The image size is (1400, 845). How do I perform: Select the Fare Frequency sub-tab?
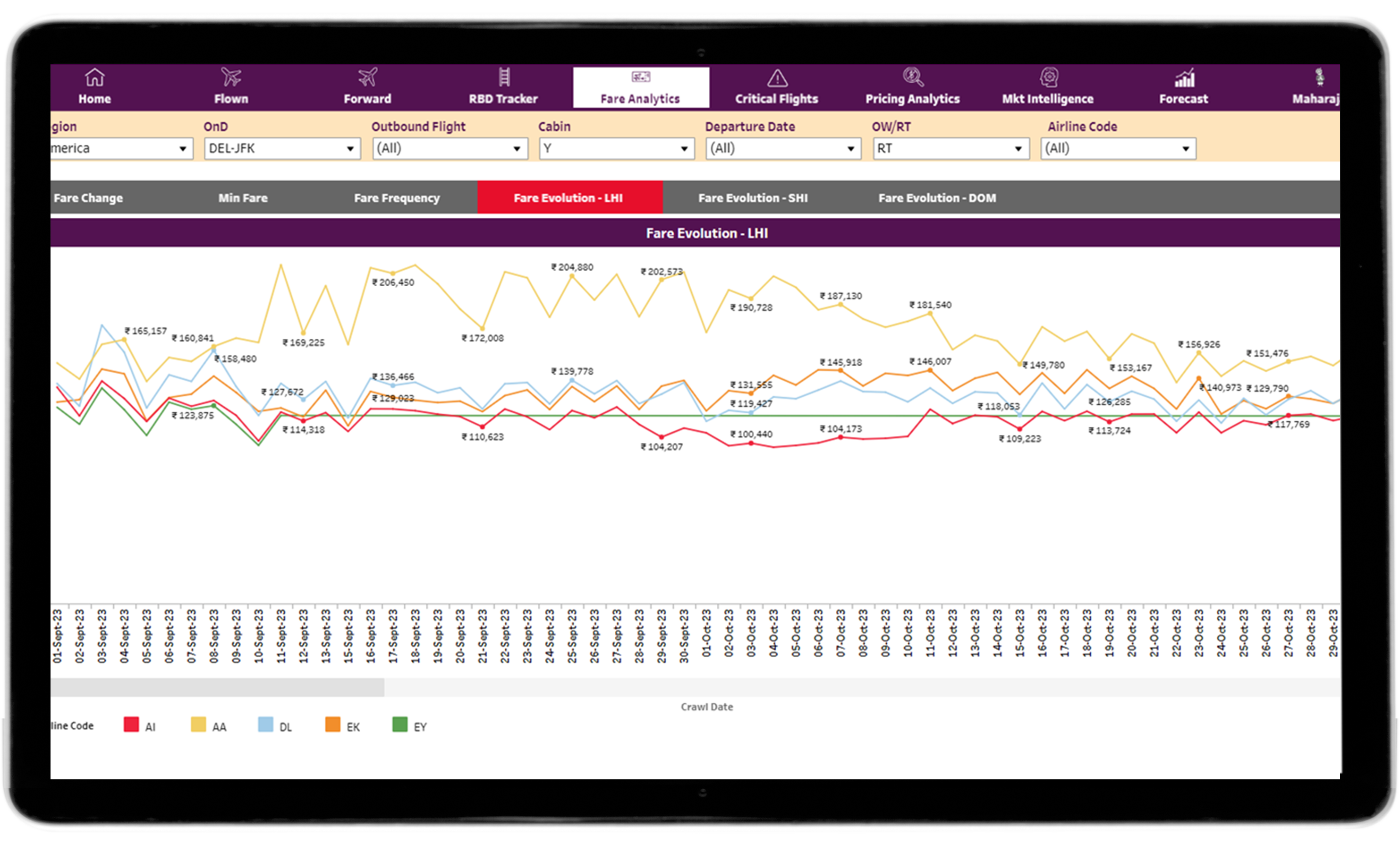397,198
